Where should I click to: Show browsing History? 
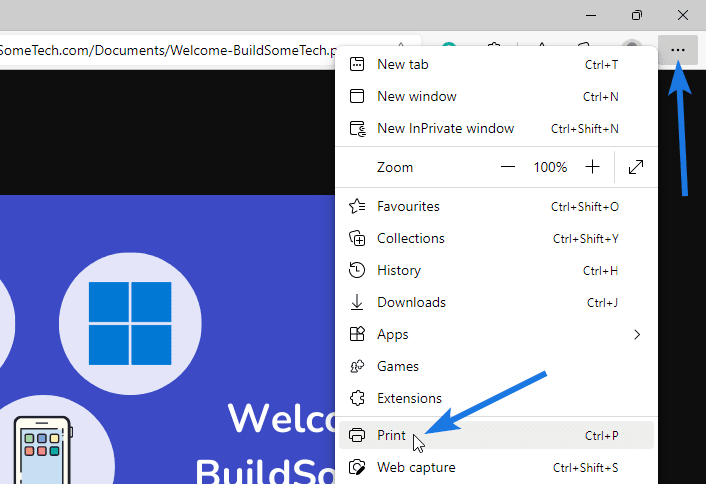pyautogui.click(x=398, y=270)
